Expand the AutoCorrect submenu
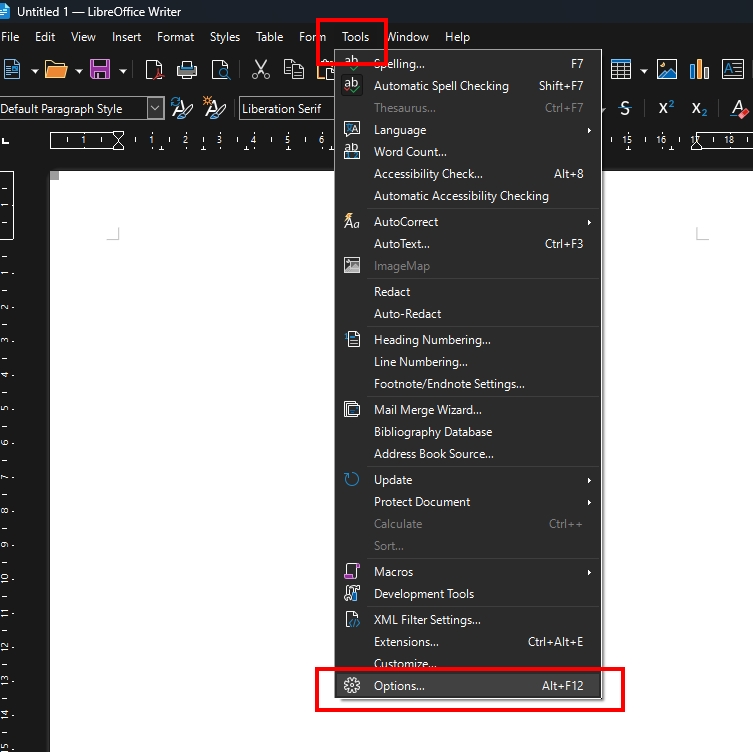 pos(468,222)
